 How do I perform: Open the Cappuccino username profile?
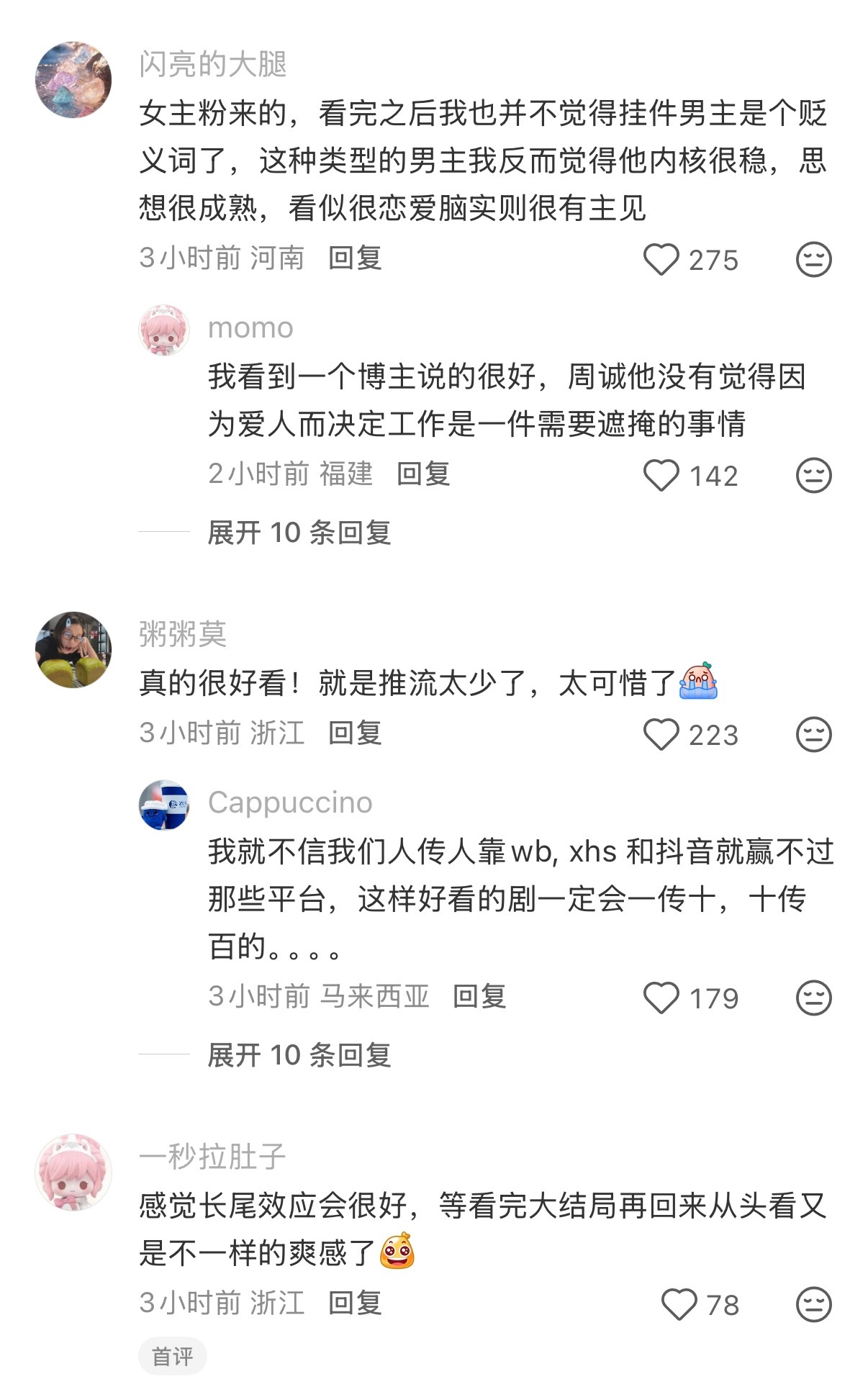[x=290, y=803]
